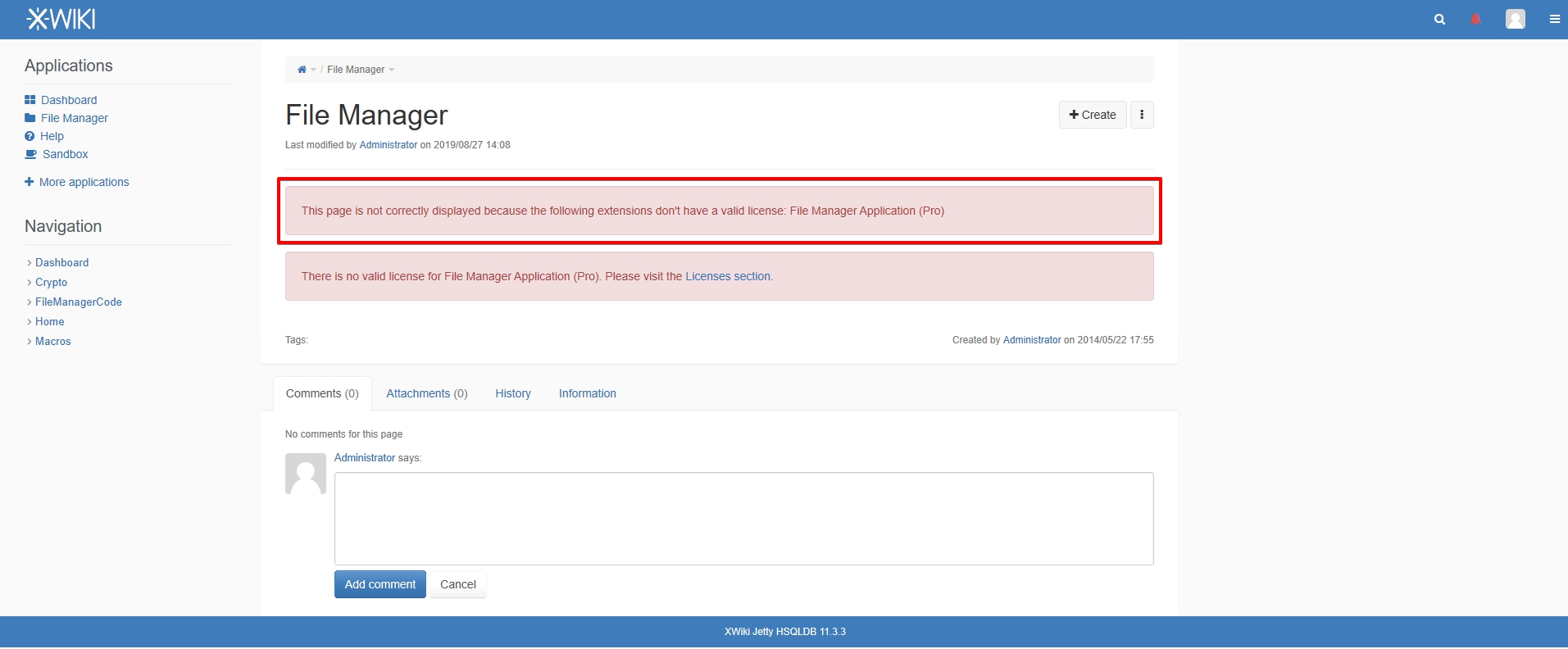Open Dashboard page in Navigation tree

tap(62, 263)
